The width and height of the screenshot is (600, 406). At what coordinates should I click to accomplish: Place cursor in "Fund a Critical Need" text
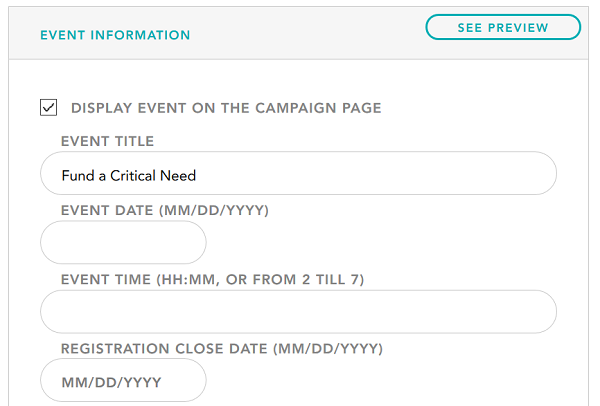point(129,176)
